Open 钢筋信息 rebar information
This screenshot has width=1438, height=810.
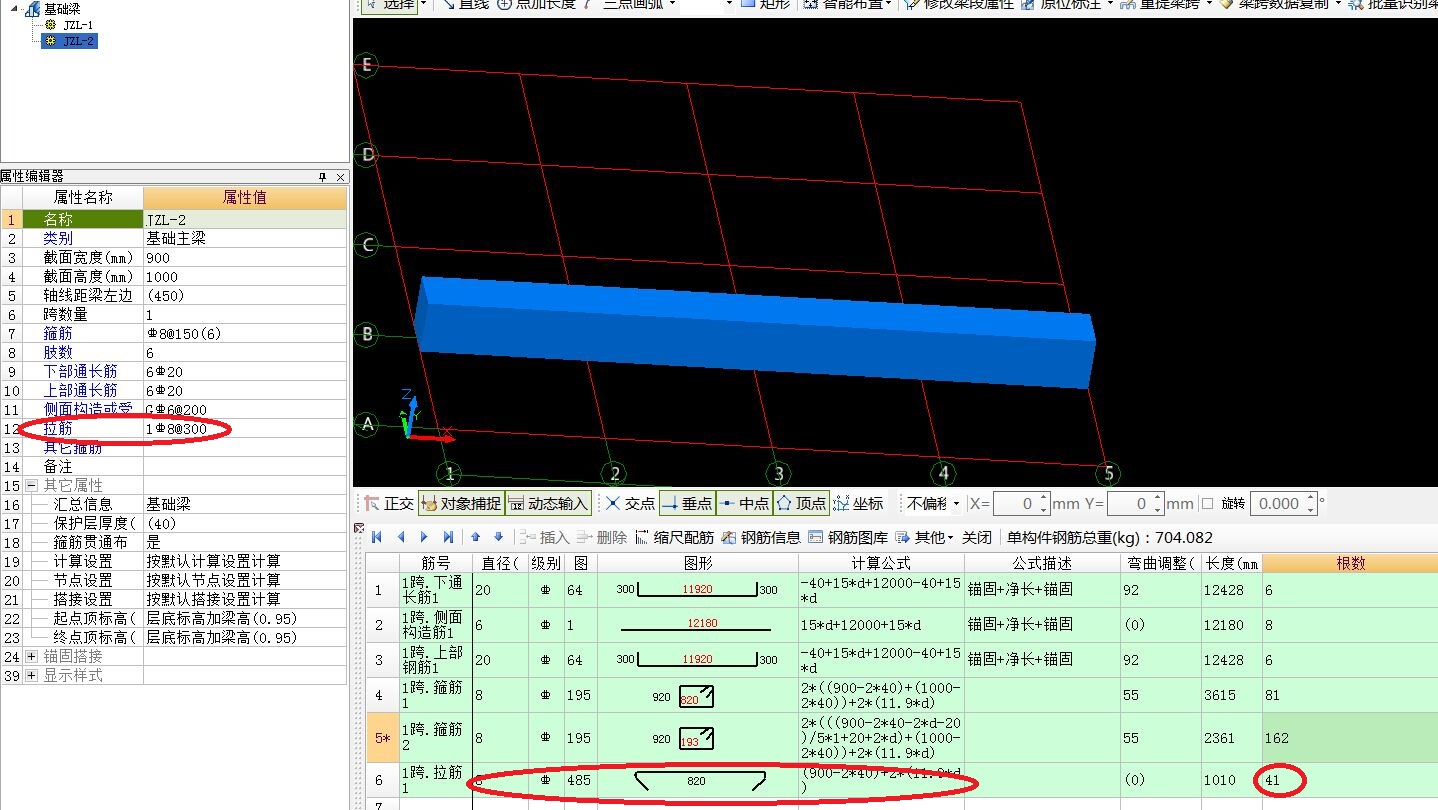(761, 537)
